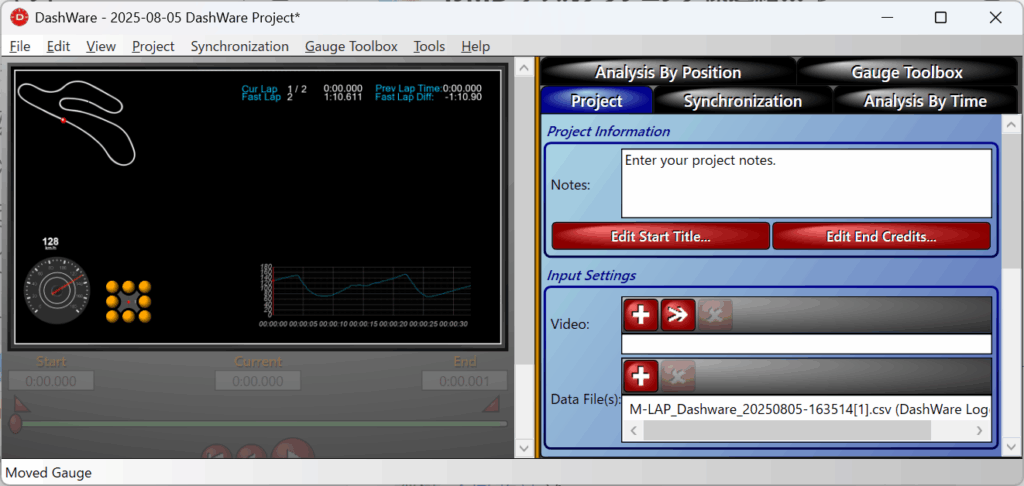Open the File menu
The height and width of the screenshot is (486, 1024).
pos(20,46)
